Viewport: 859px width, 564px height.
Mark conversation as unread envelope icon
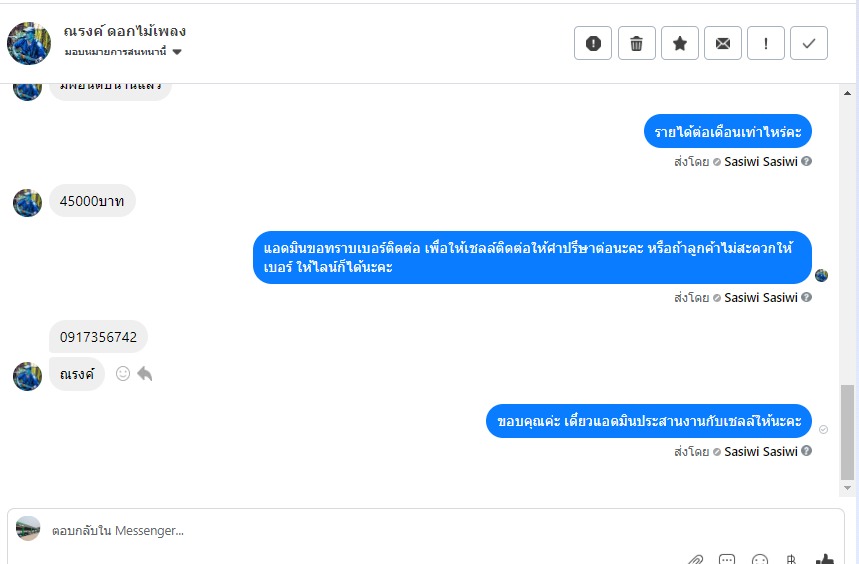723,43
